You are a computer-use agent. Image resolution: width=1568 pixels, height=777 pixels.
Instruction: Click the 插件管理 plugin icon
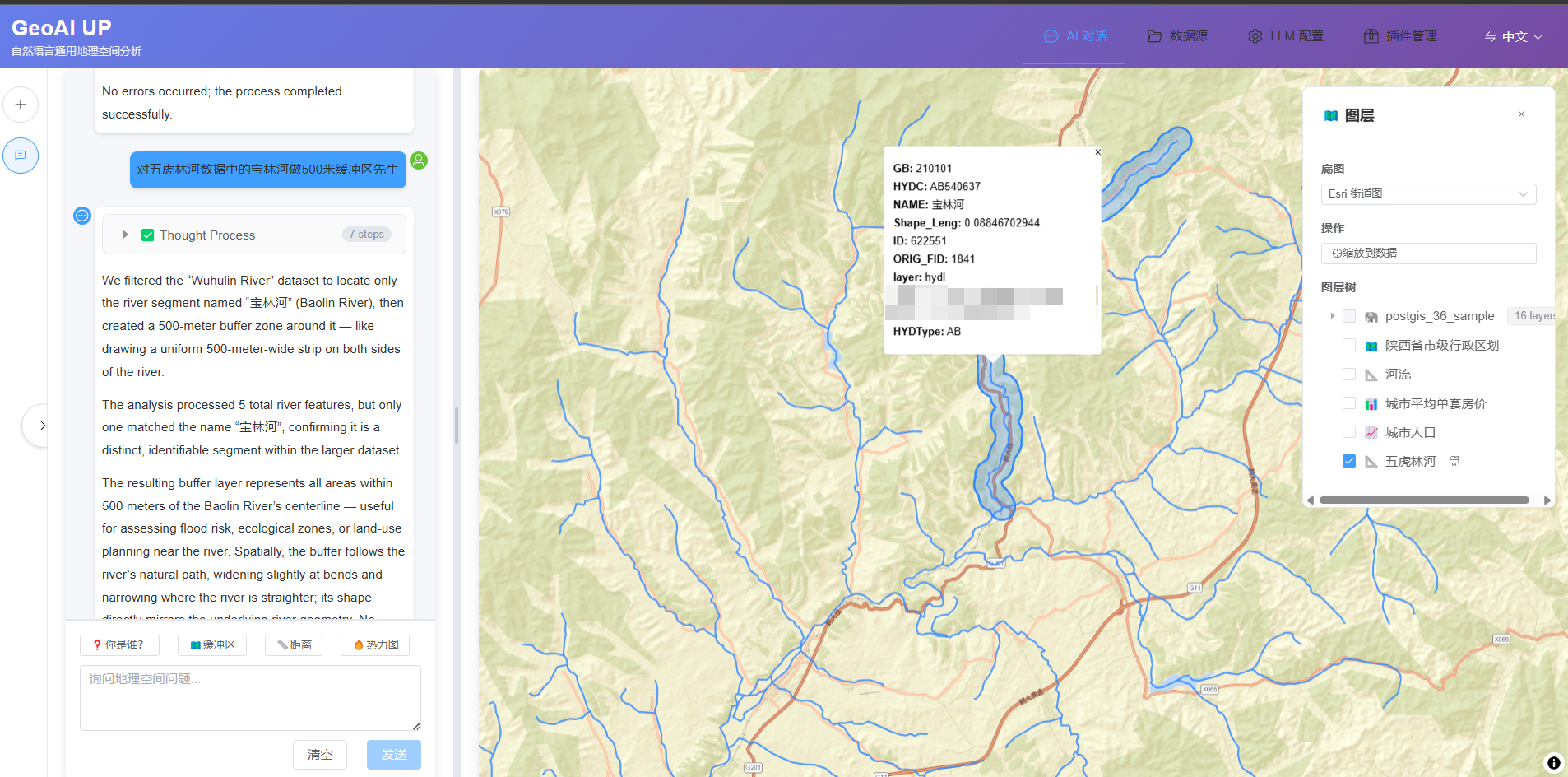[1371, 36]
